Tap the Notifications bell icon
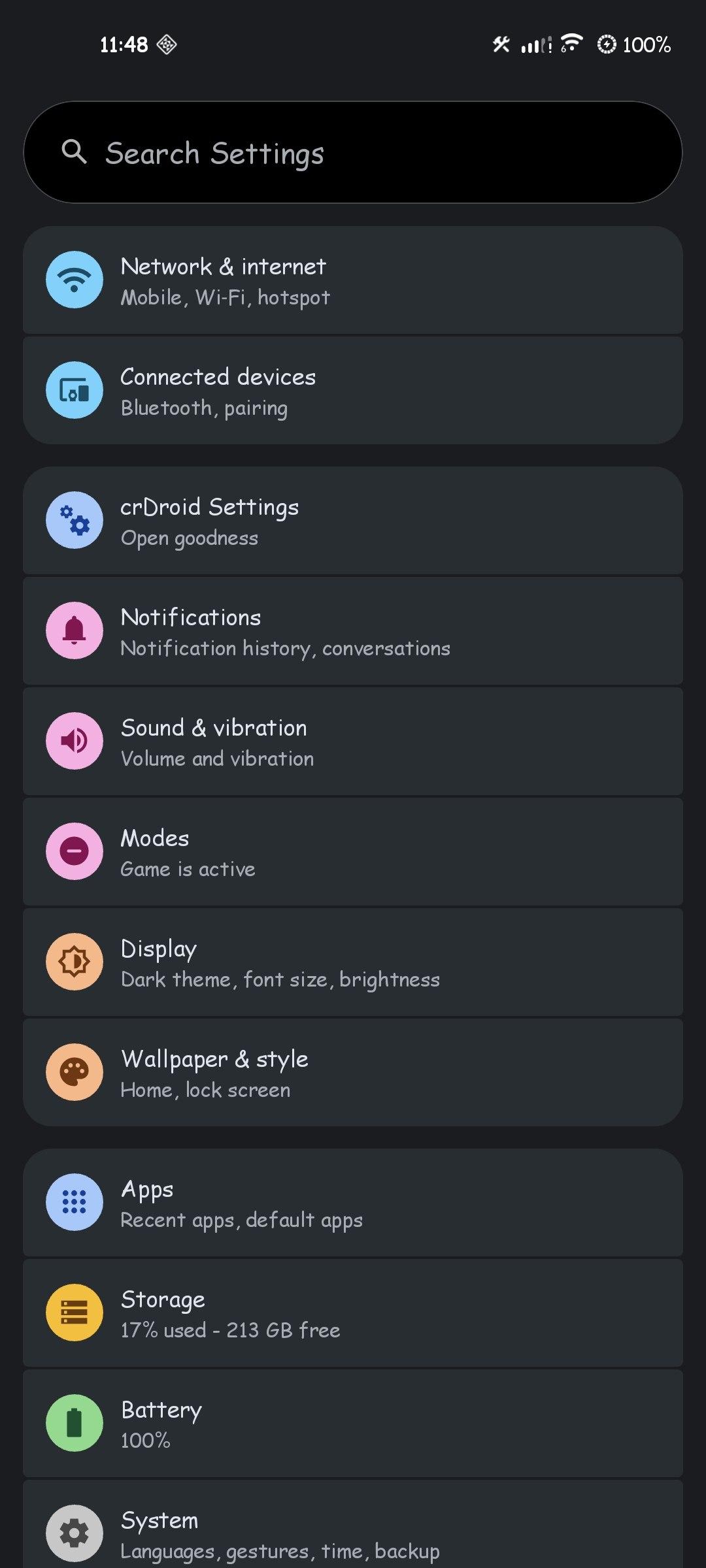The image size is (706, 1568). (75, 630)
